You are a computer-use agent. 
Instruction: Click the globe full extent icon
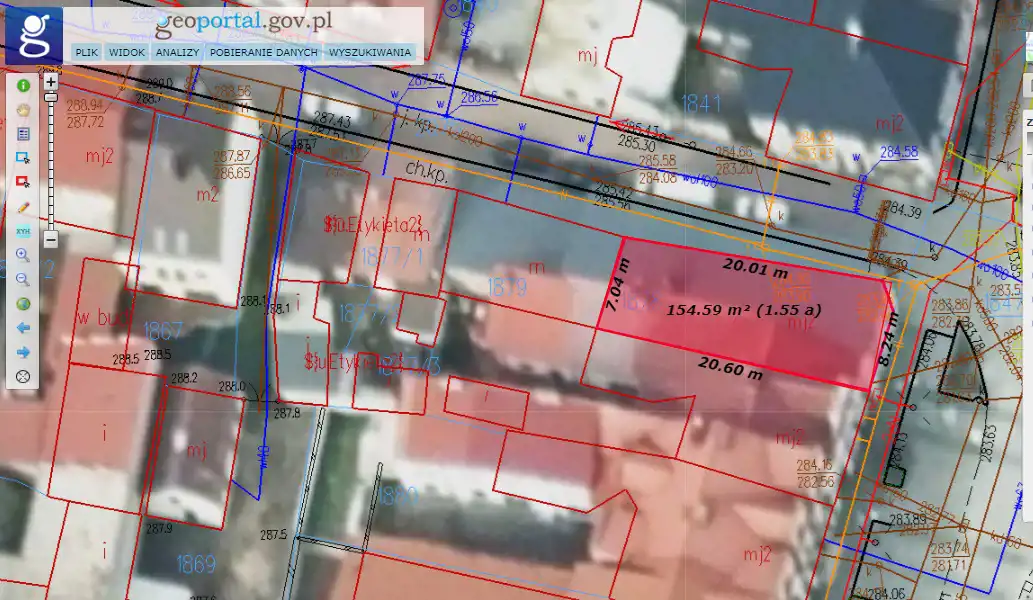23,304
